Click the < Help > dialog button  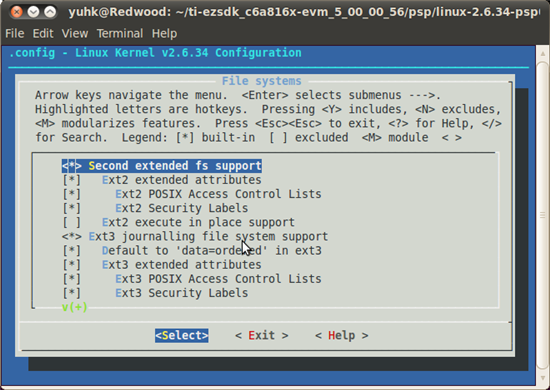pos(342,336)
